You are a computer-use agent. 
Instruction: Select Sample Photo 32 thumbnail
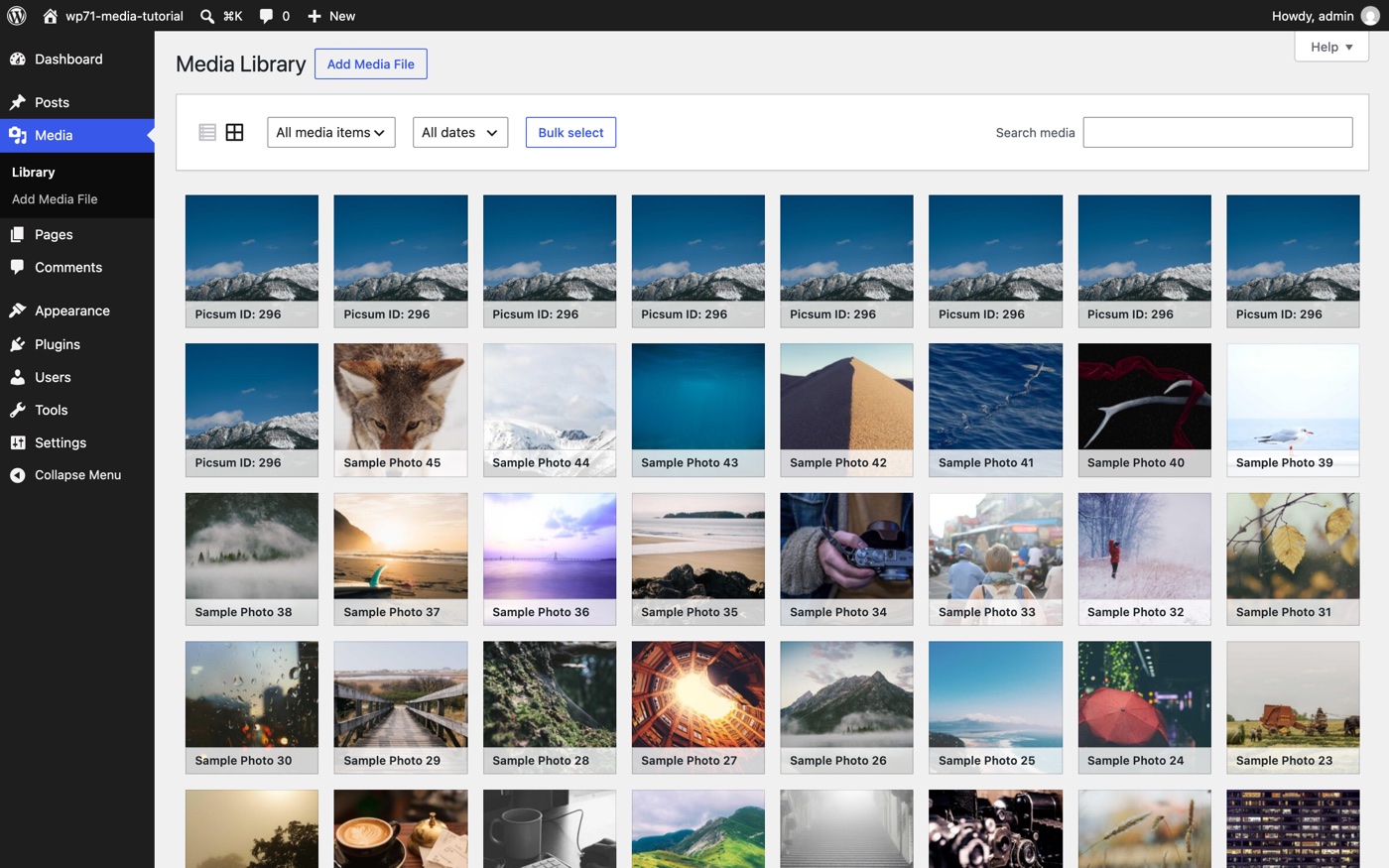[x=1145, y=558]
